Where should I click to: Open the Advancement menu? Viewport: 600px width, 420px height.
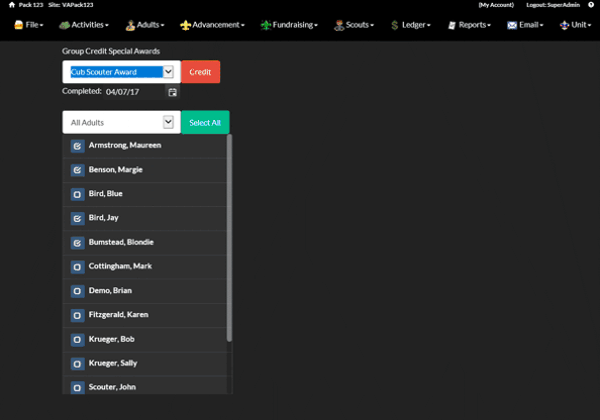tap(212, 25)
